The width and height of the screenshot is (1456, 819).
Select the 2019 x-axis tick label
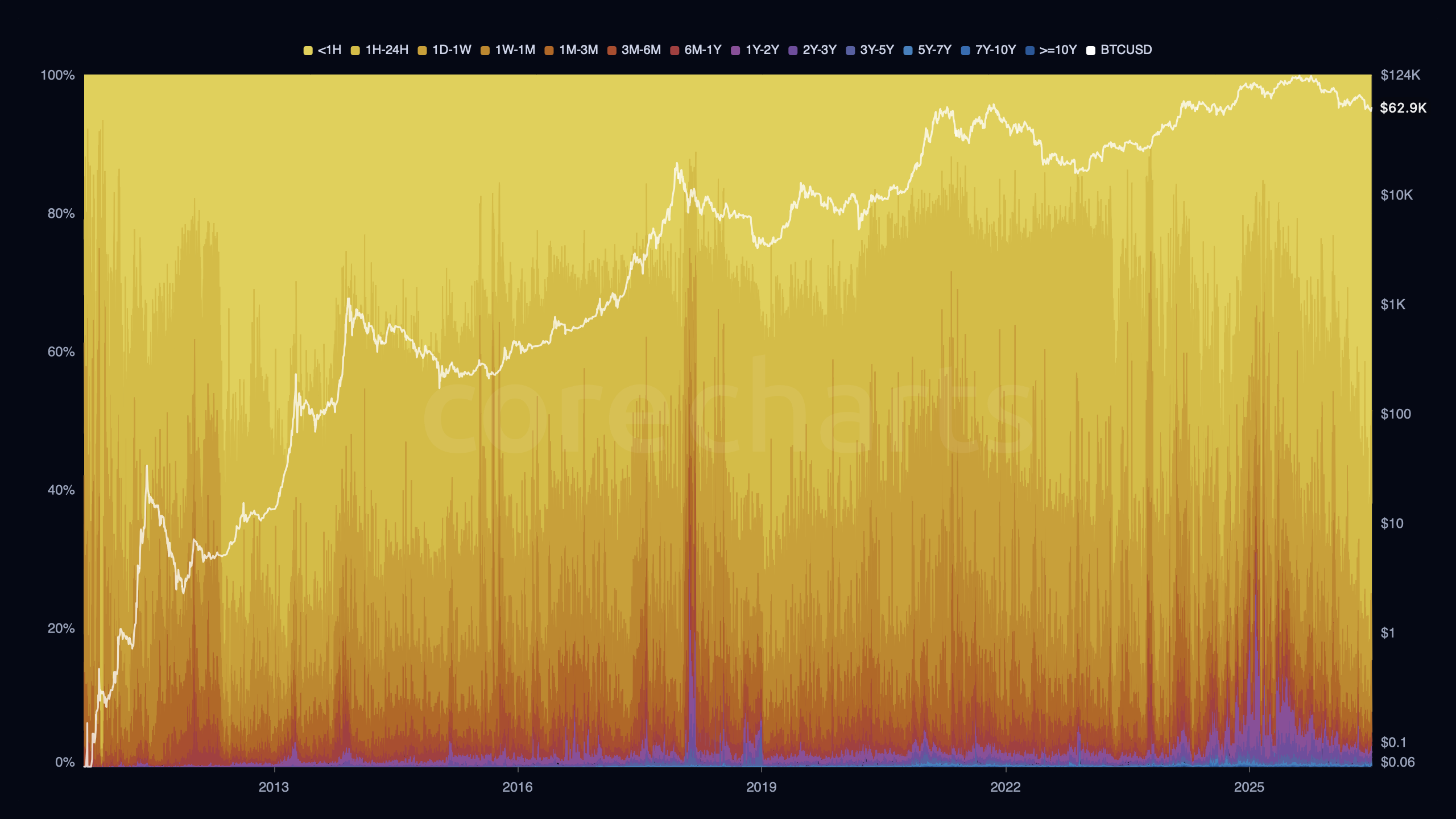click(761, 787)
